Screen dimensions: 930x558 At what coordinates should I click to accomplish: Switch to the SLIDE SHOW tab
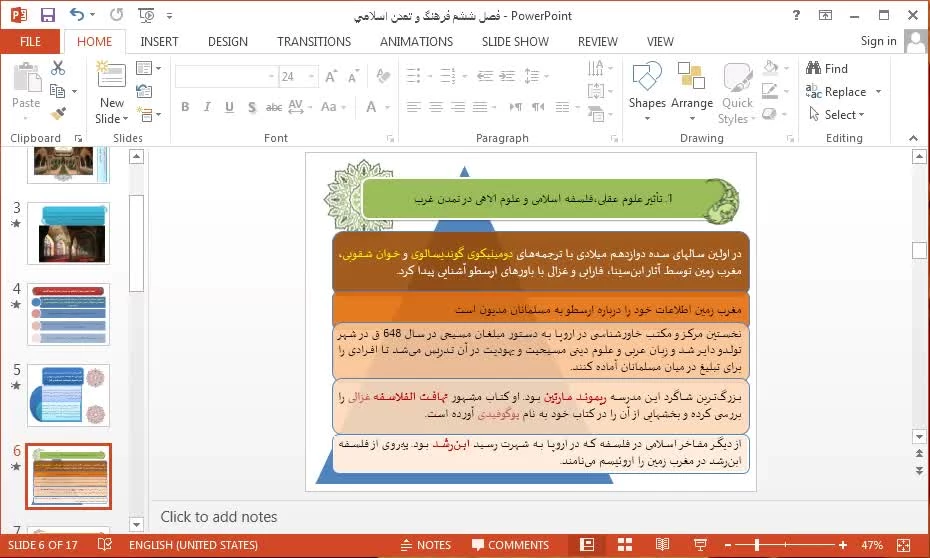(x=515, y=42)
